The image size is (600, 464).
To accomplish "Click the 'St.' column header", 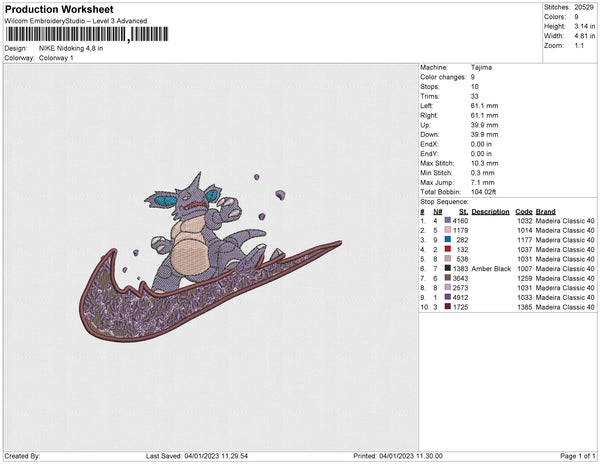I will [463, 212].
